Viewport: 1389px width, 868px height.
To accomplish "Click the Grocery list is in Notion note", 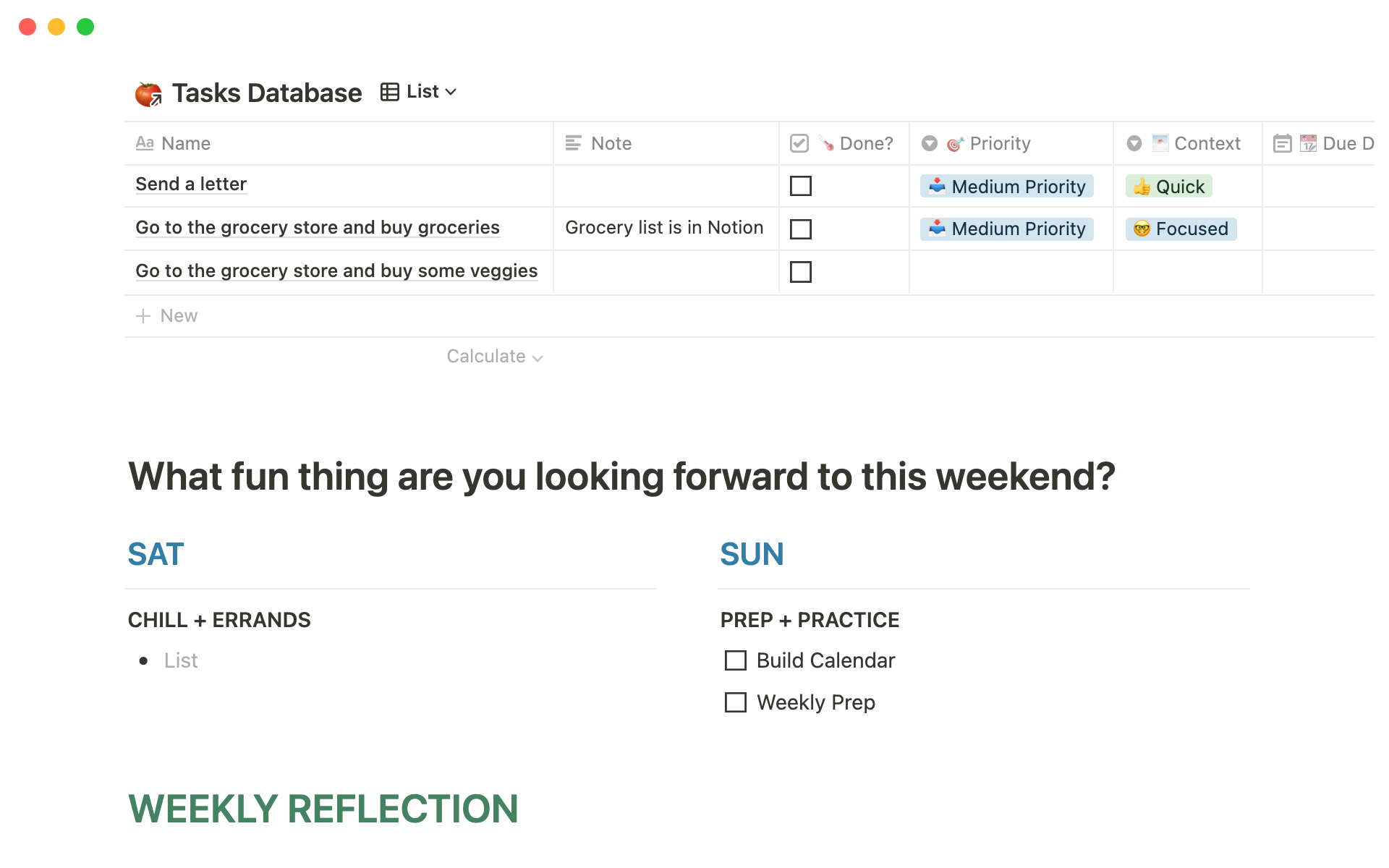I will coord(664,228).
